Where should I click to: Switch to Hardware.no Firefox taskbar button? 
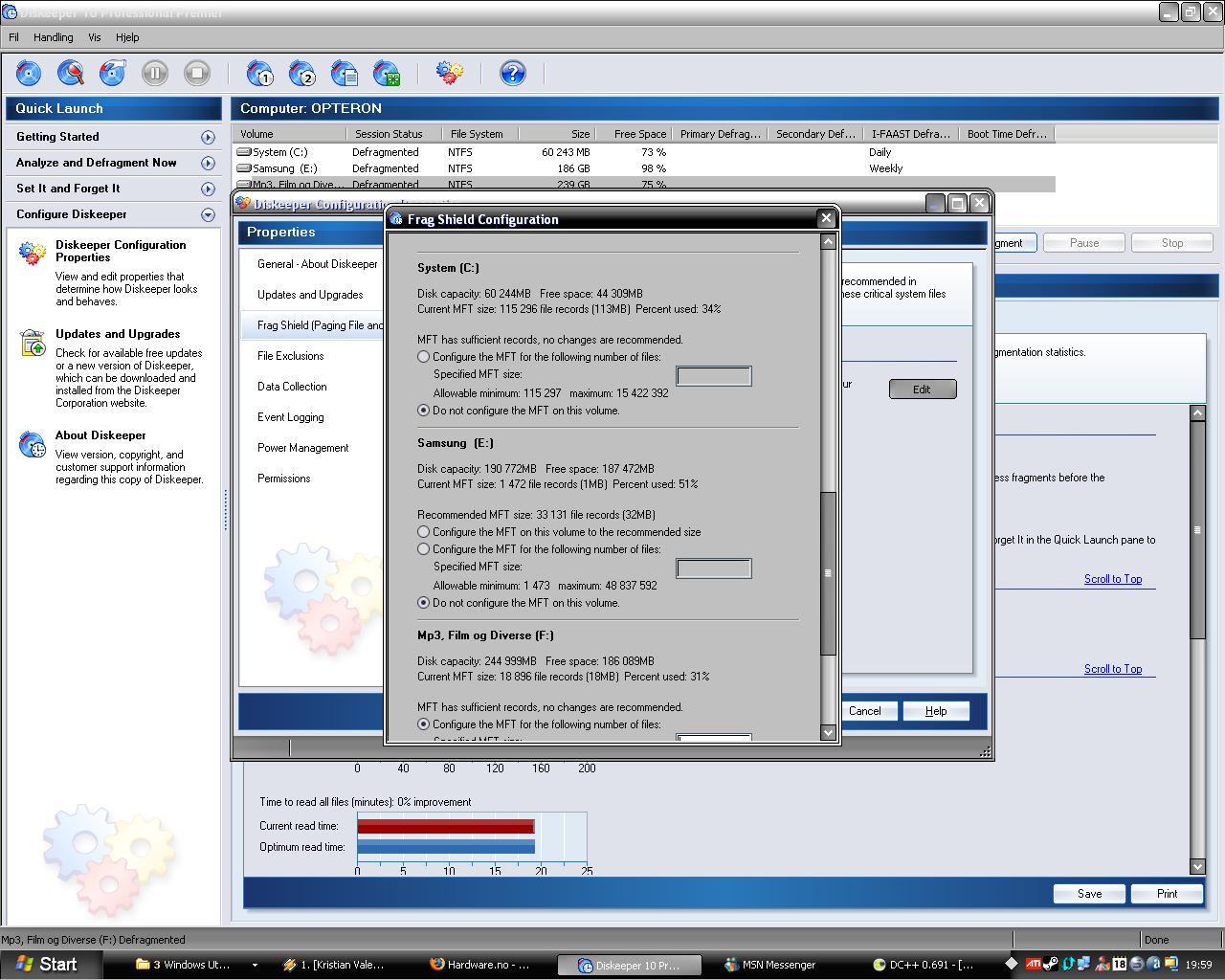482,965
